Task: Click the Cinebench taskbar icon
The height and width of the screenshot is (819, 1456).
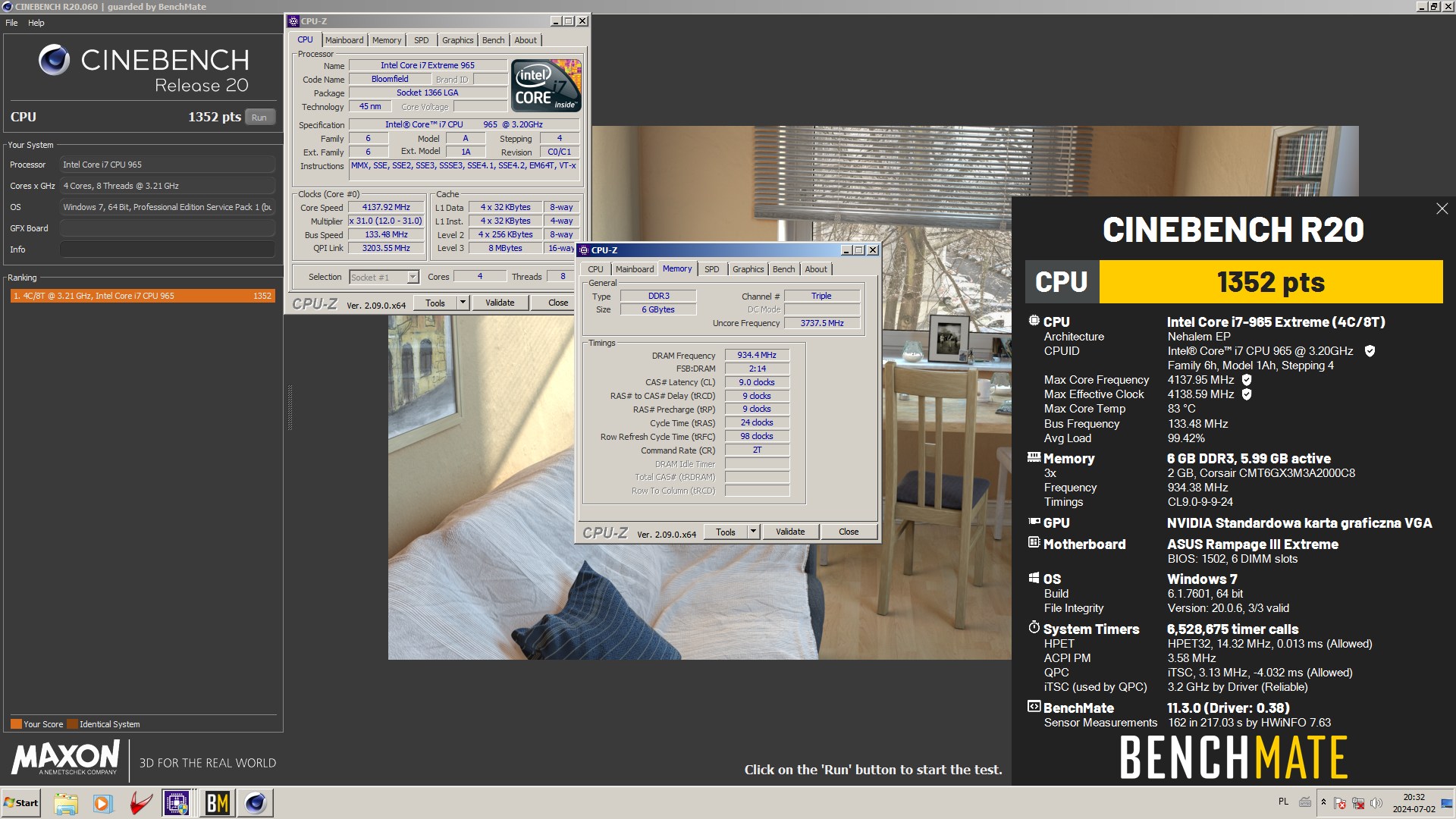Action: click(x=256, y=803)
